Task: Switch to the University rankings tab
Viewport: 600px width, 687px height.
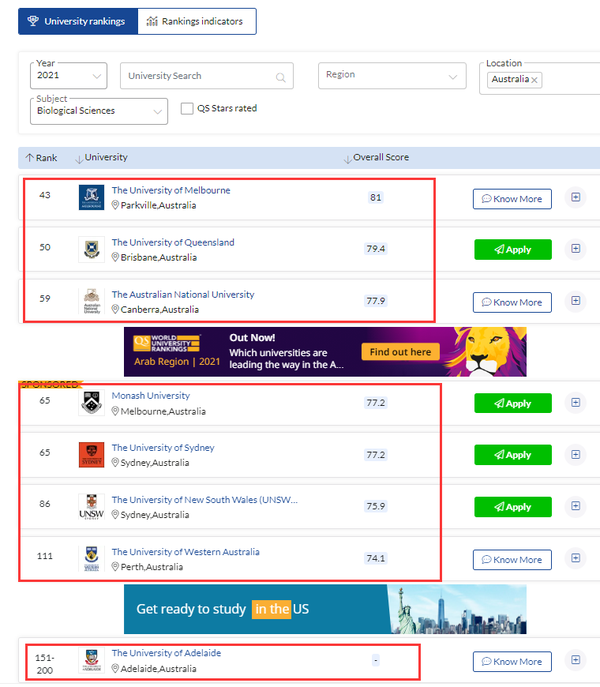Action: (78, 21)
